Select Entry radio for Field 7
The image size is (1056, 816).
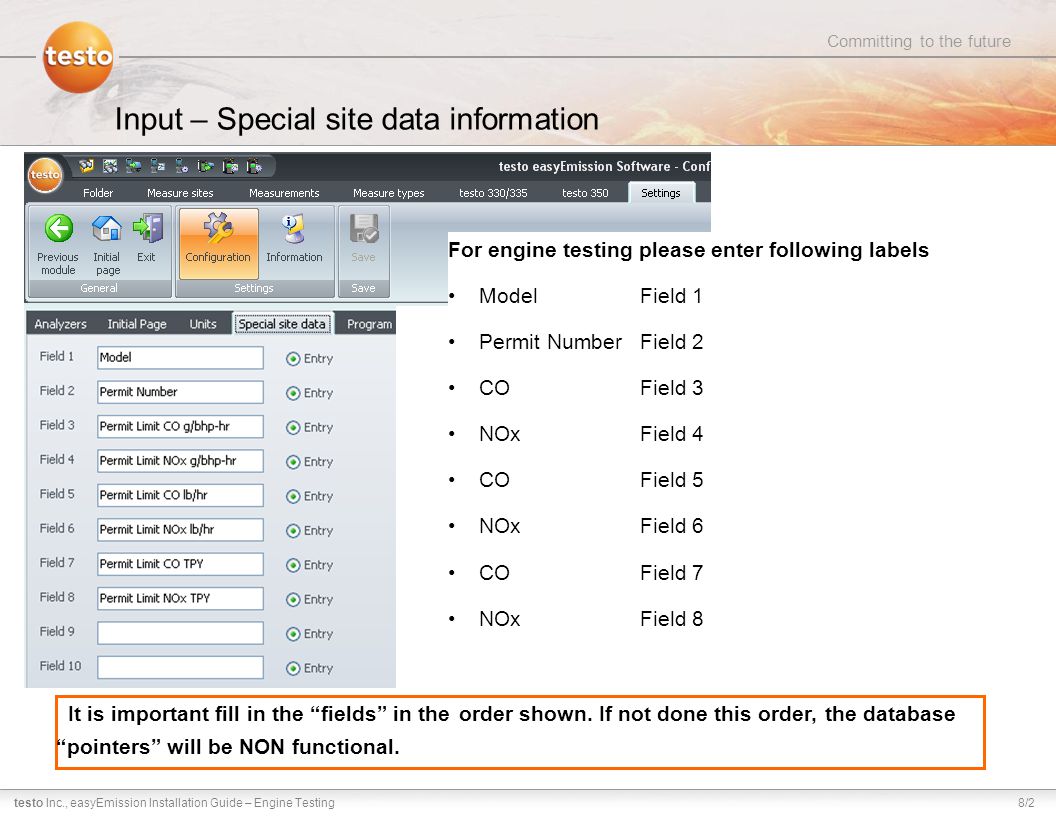(292, 565)
